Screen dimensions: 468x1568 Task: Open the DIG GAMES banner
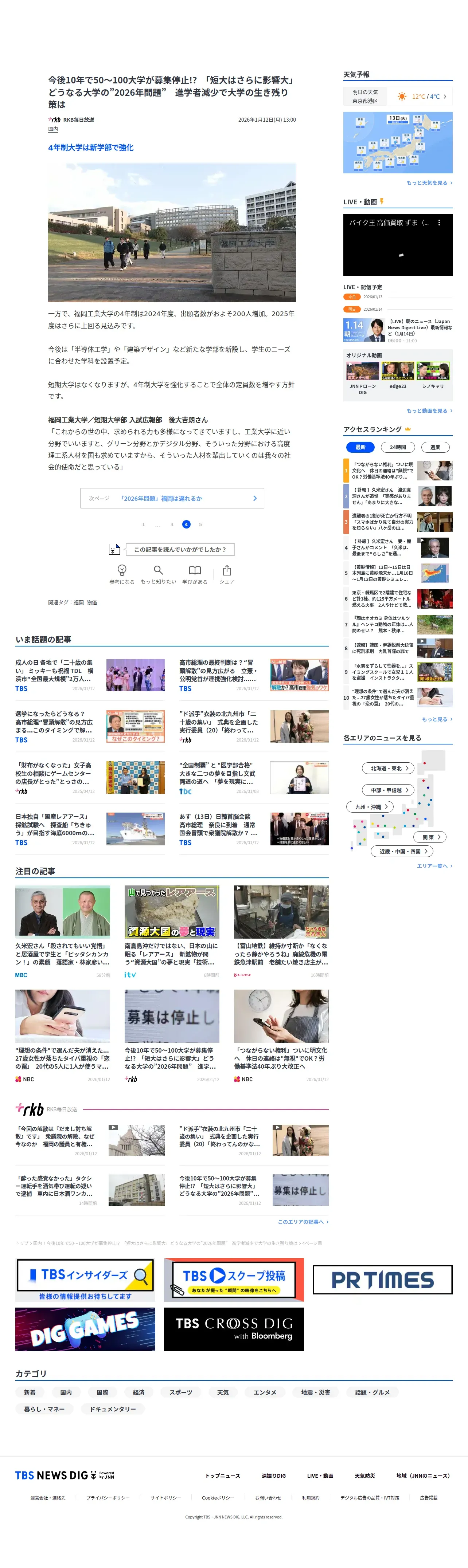(85, 1330)
